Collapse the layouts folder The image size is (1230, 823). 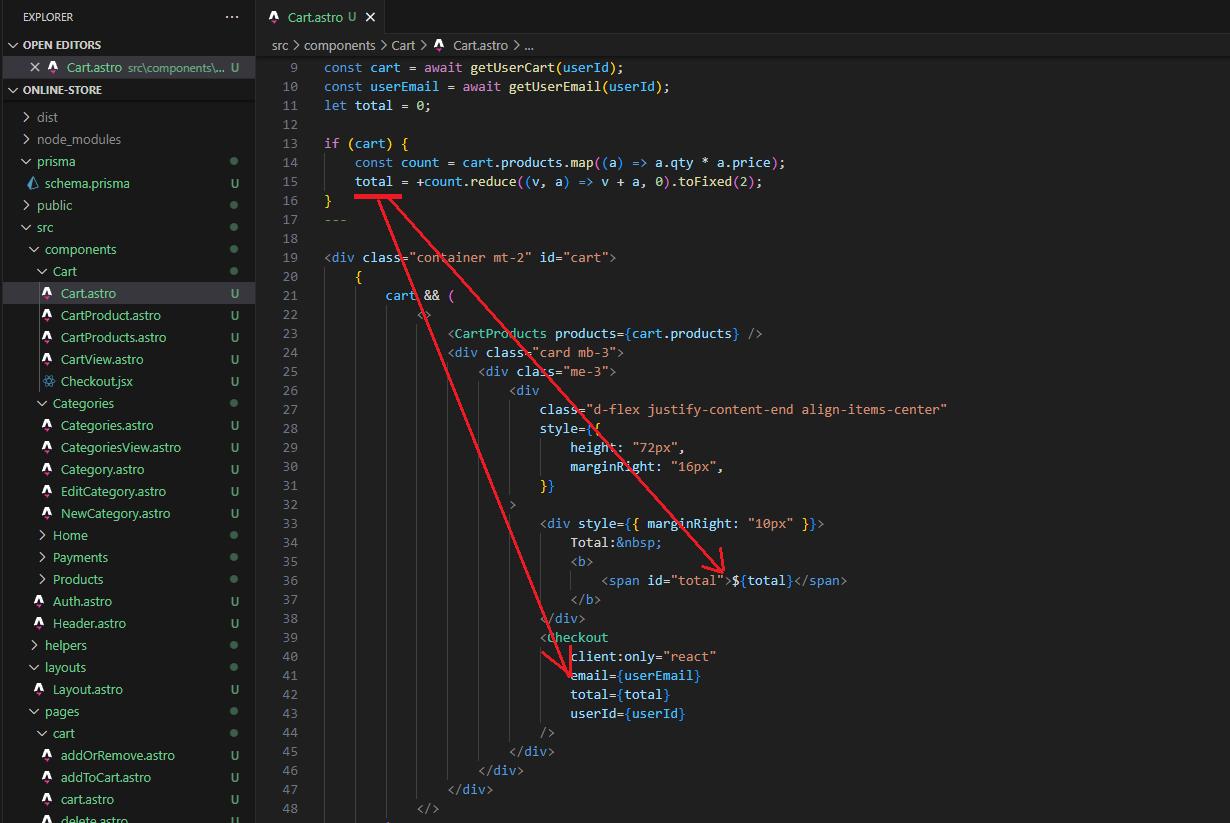point(65,667)
